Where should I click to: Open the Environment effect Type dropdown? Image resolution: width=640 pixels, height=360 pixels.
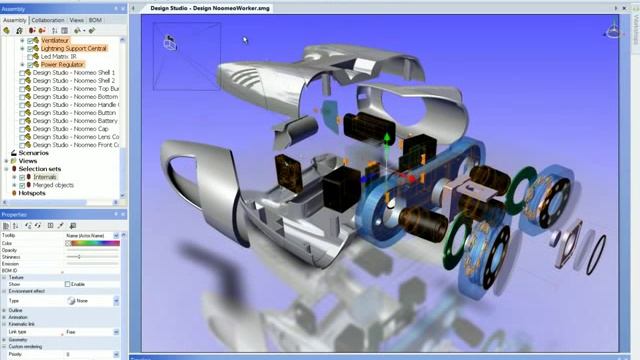pyautogui.click(x=116, y=301)
